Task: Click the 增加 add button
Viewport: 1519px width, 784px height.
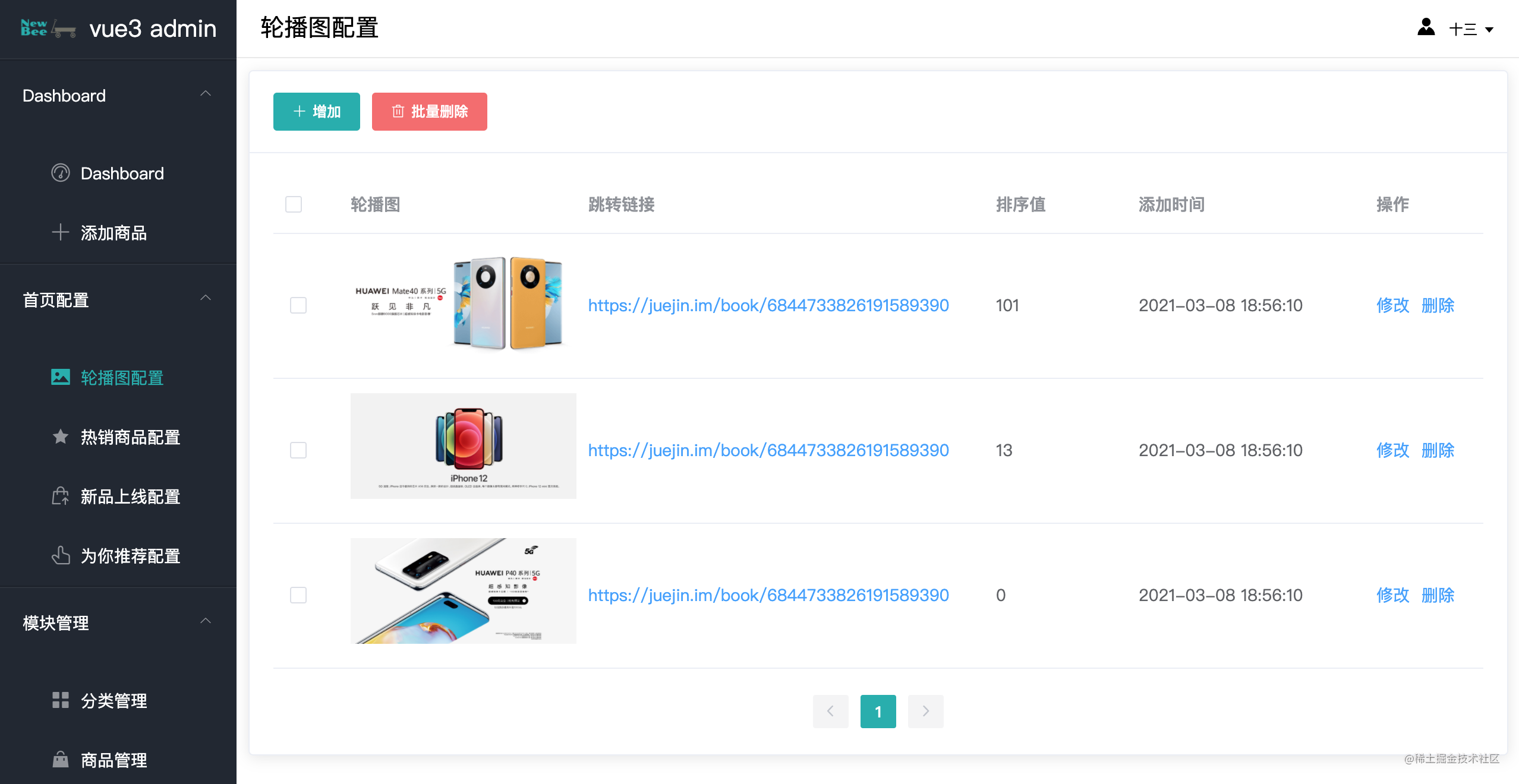Action: [317, 112]
